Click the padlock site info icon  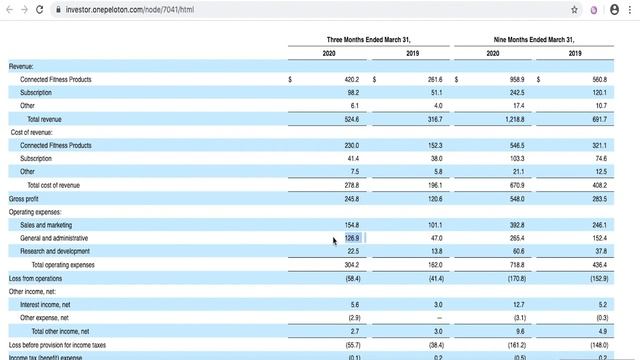coord(58,9)
